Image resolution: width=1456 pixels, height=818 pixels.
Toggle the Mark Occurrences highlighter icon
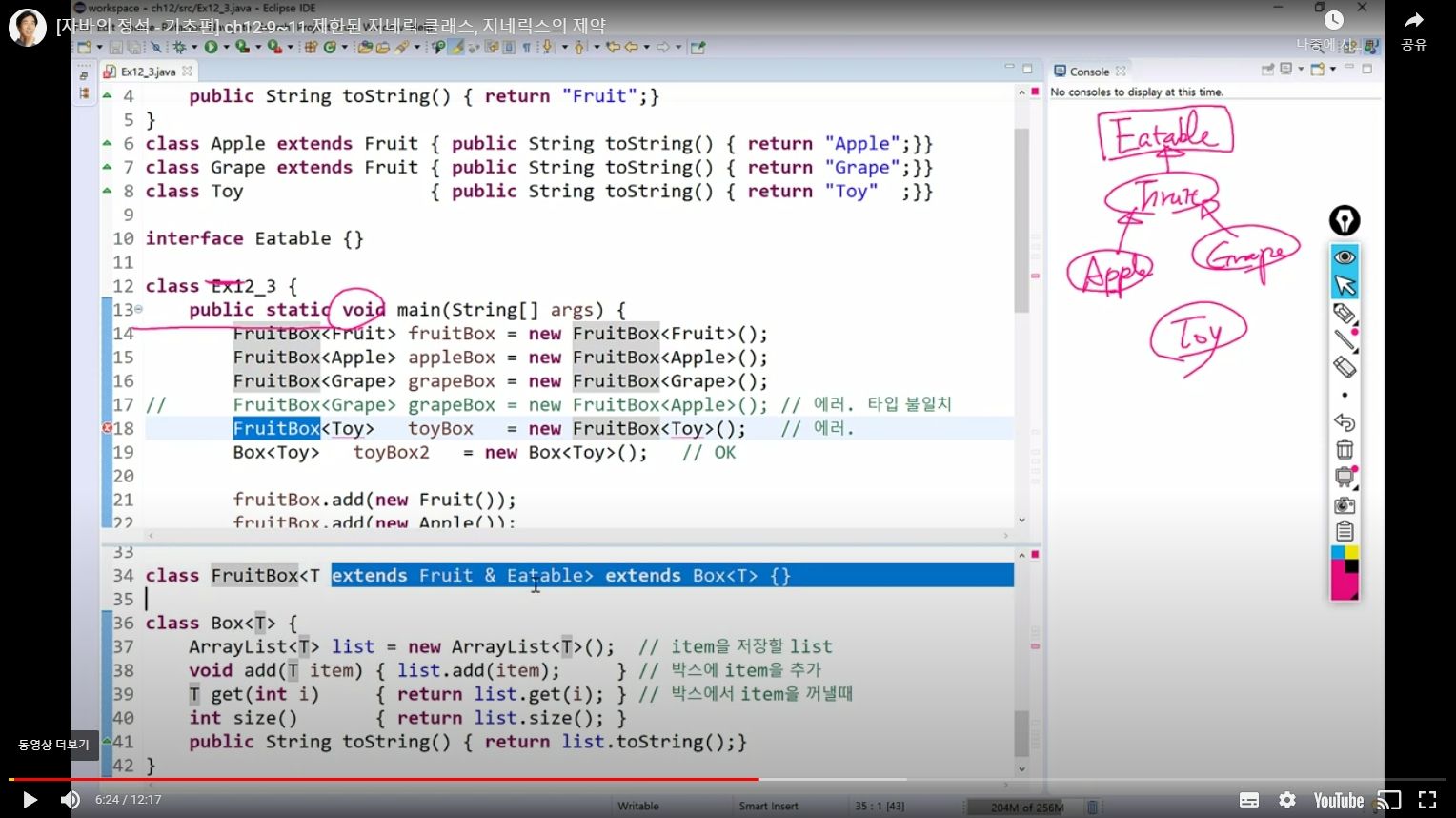(x=455, y=47)
